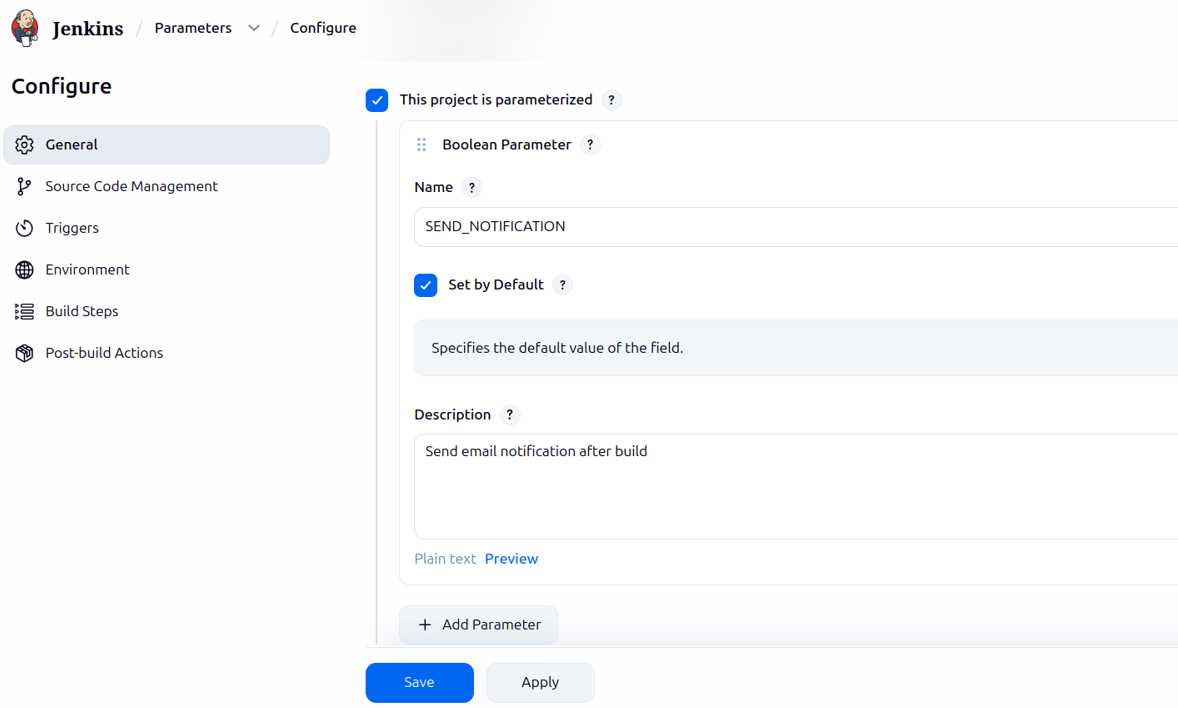The height and width of the screenshot is (708, 1178).
Task: Click help icon next to Name label
Action: [x=472, y=188]
